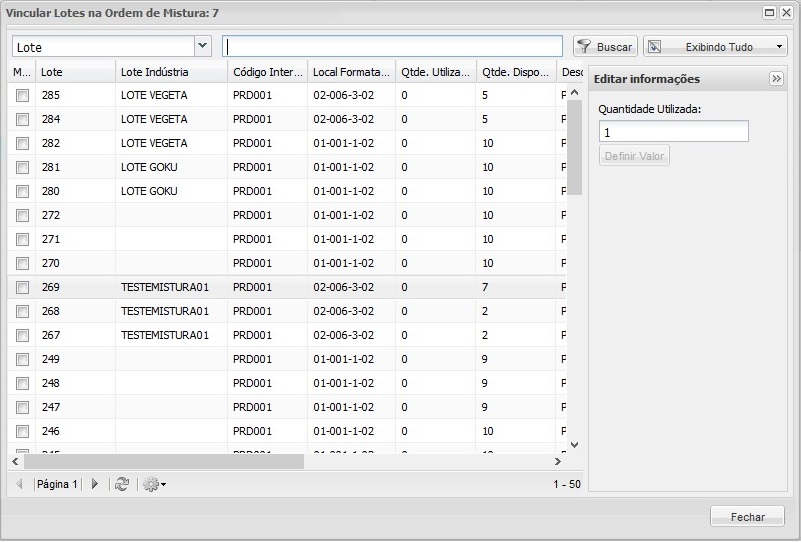This screenshot has width=801, height=543.
Task: Click PRD001 code in row 280
Action: 252,191
